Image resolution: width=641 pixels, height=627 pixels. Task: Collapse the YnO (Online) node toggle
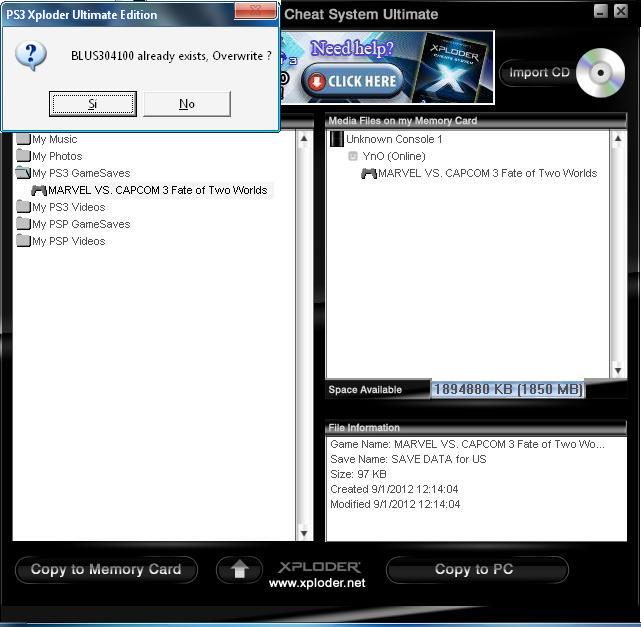353,156
